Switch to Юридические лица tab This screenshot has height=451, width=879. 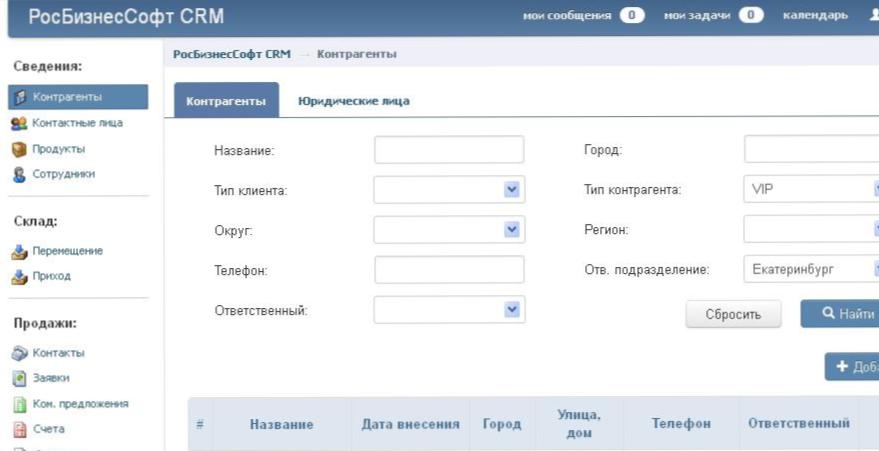(354, 101)
